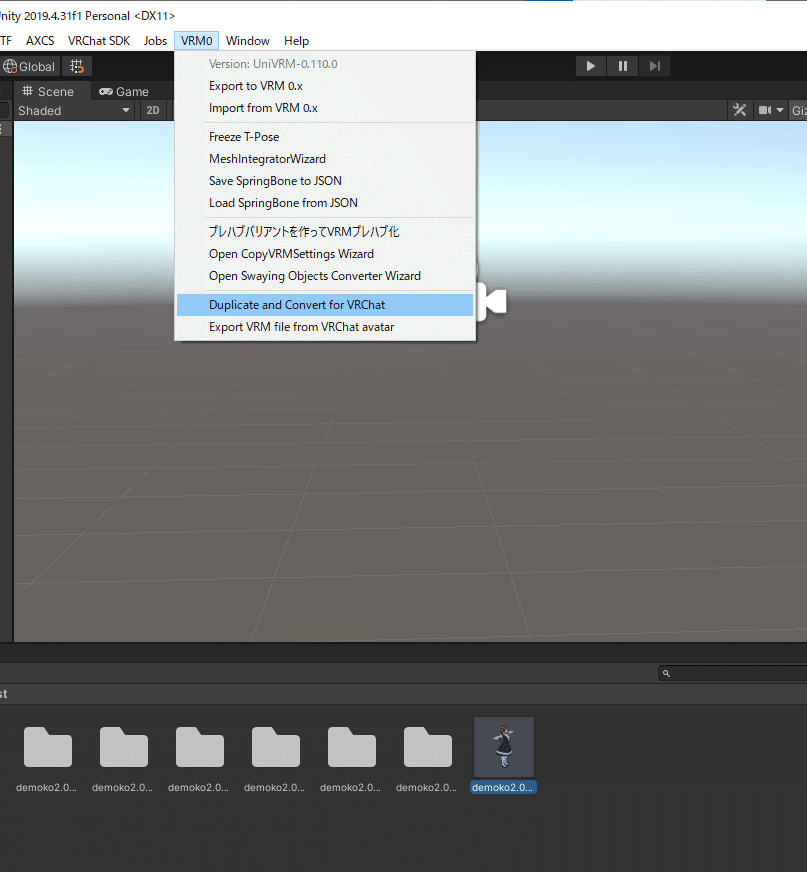This screenshot has width=807, height=872.
Task: Open scene component tools icon
Action: point(739,110)
